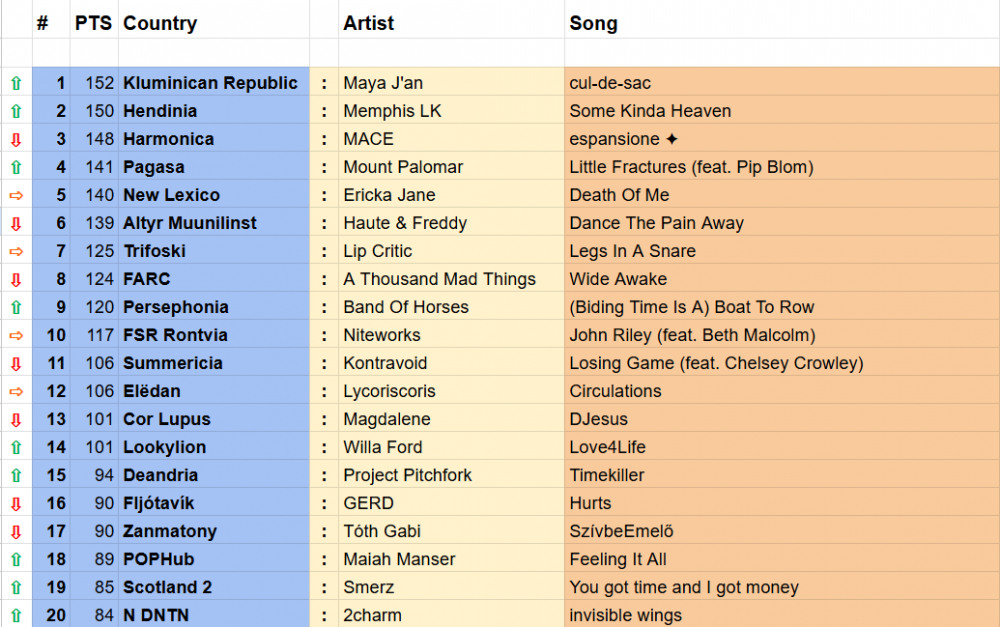Click the Project Pitchfork artist cell

tap(407, 475)
